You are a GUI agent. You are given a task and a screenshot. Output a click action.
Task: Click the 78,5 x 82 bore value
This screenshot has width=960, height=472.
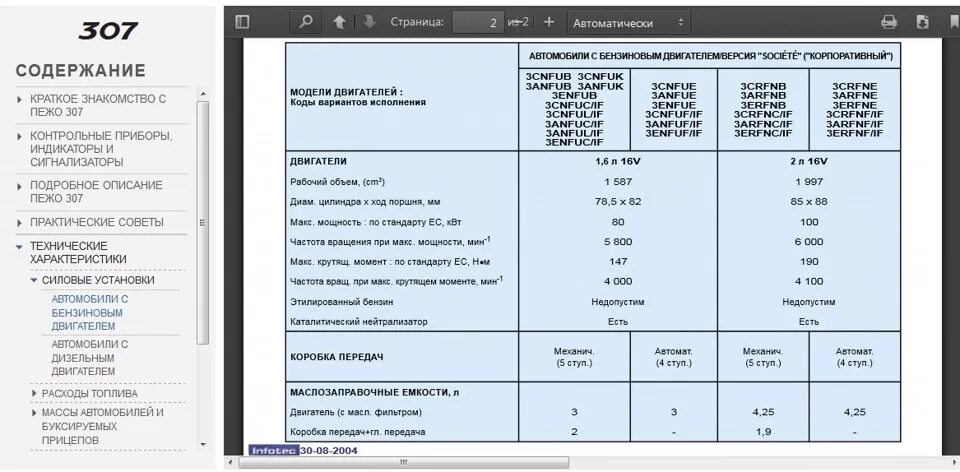coord(618,201)
